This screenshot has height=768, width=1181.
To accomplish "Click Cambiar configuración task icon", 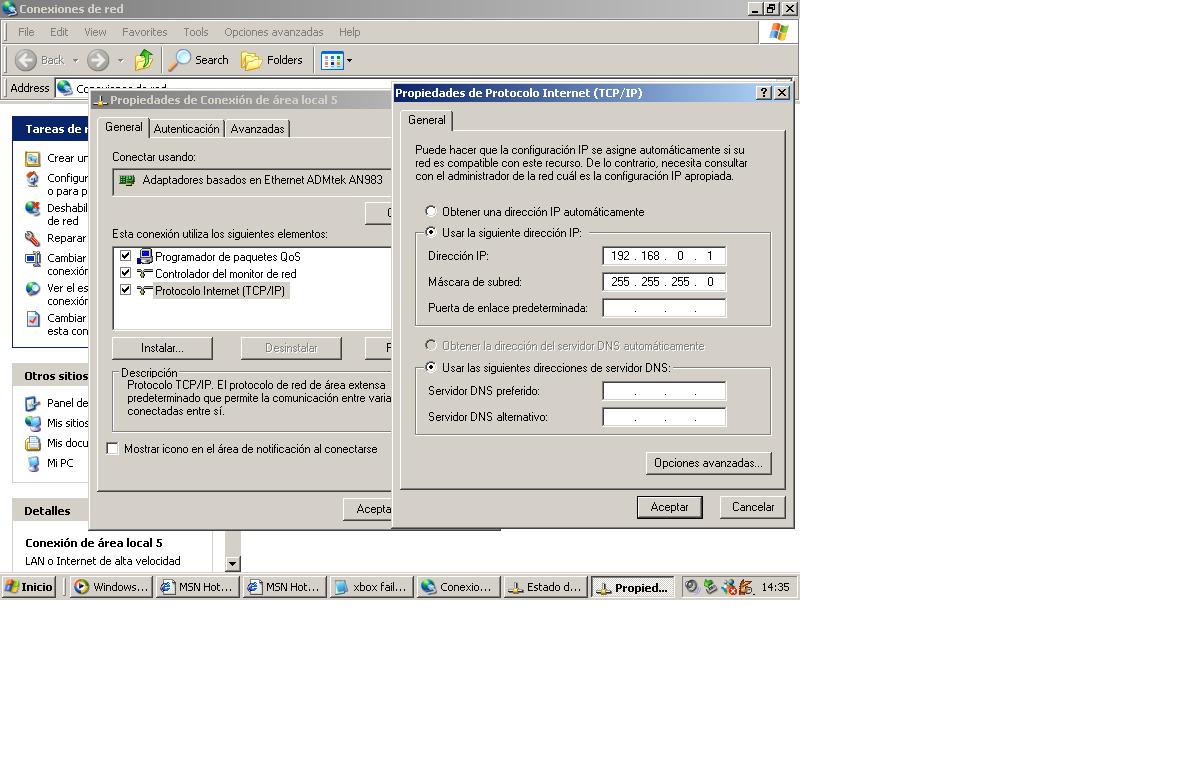I will (32, 318).
